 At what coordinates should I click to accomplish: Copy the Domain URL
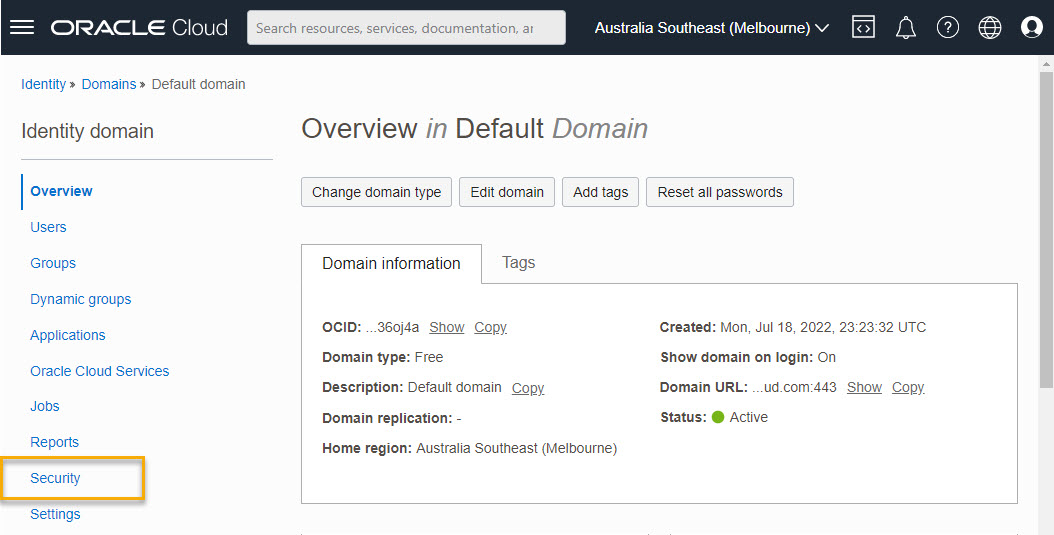tap(908, 387)
